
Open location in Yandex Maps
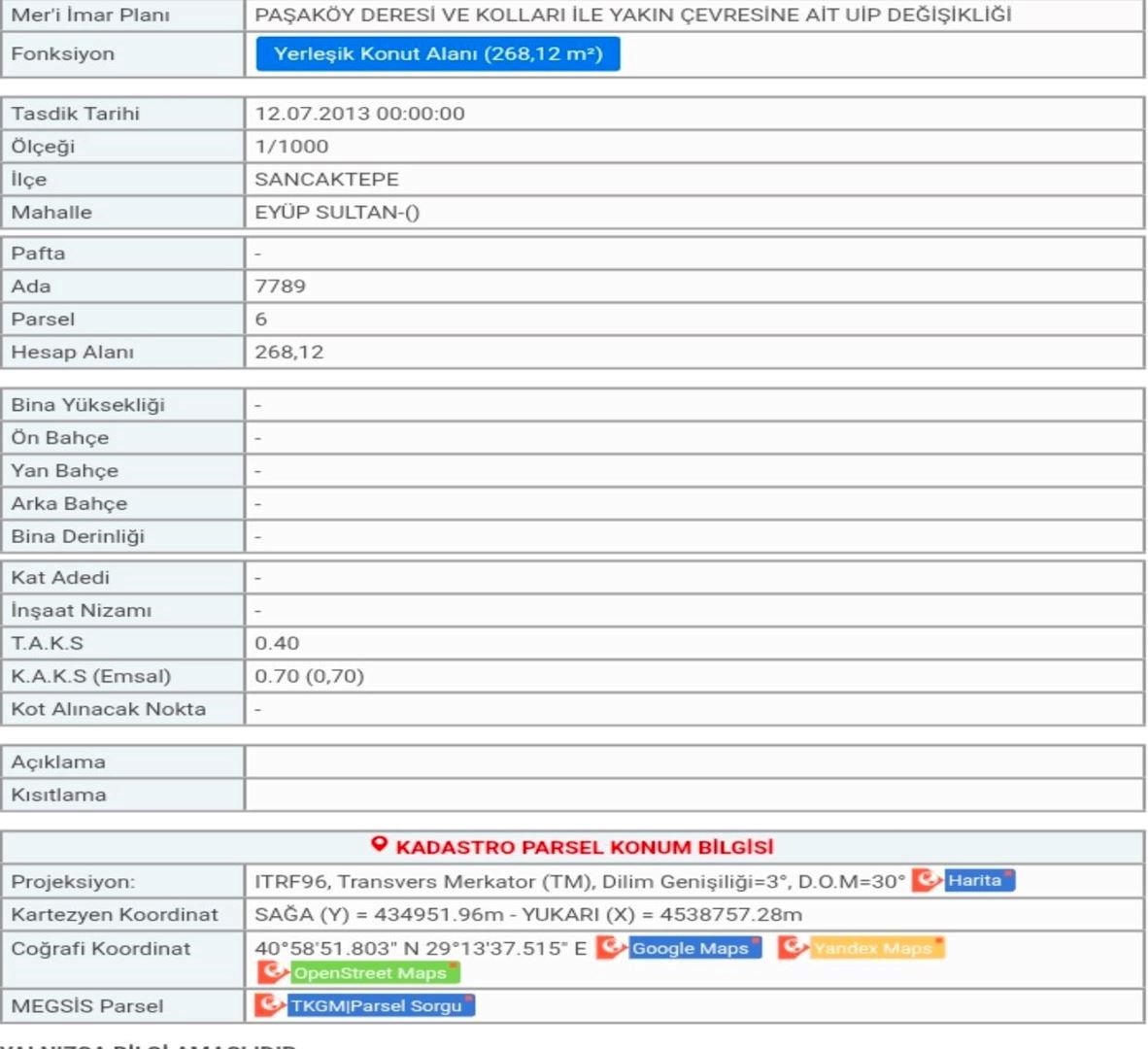click(875, 948)
